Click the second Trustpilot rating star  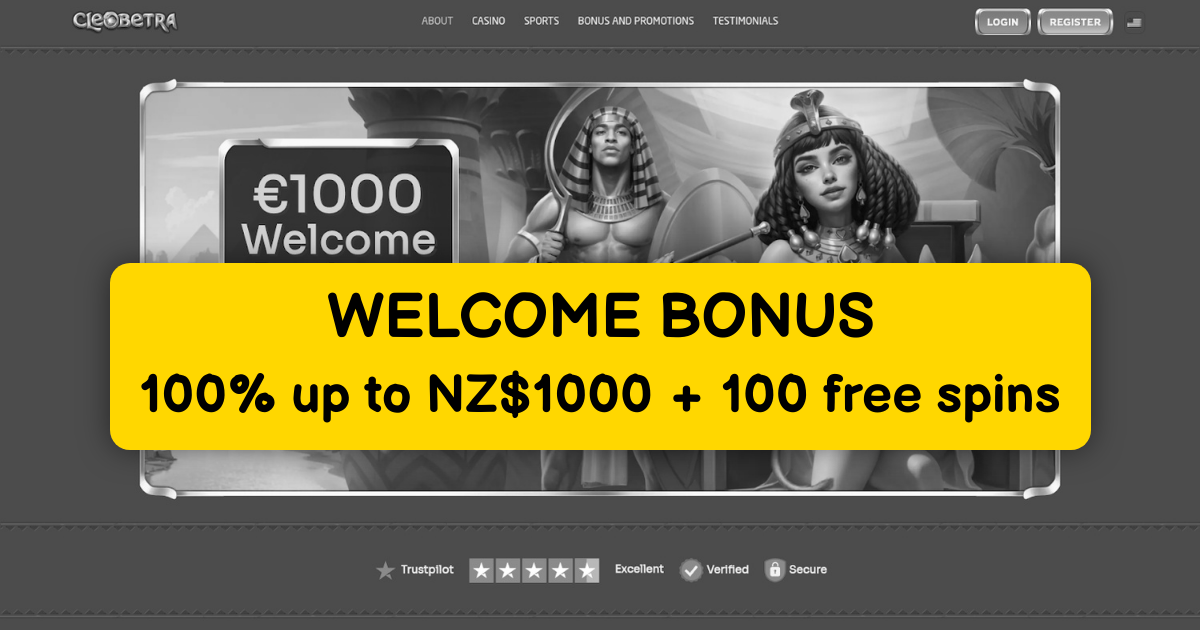(x=508, y=571)
